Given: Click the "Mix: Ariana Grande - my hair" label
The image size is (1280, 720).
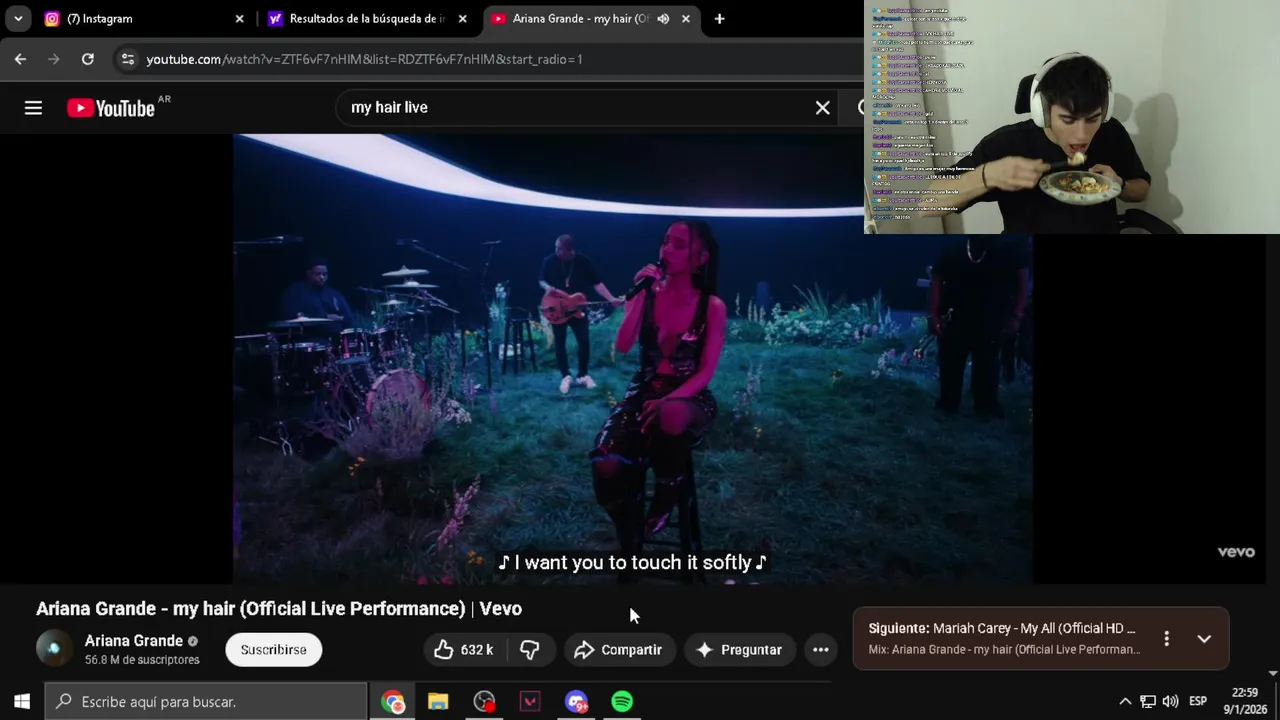Looking at the screenshot, I should (1004, 650).
